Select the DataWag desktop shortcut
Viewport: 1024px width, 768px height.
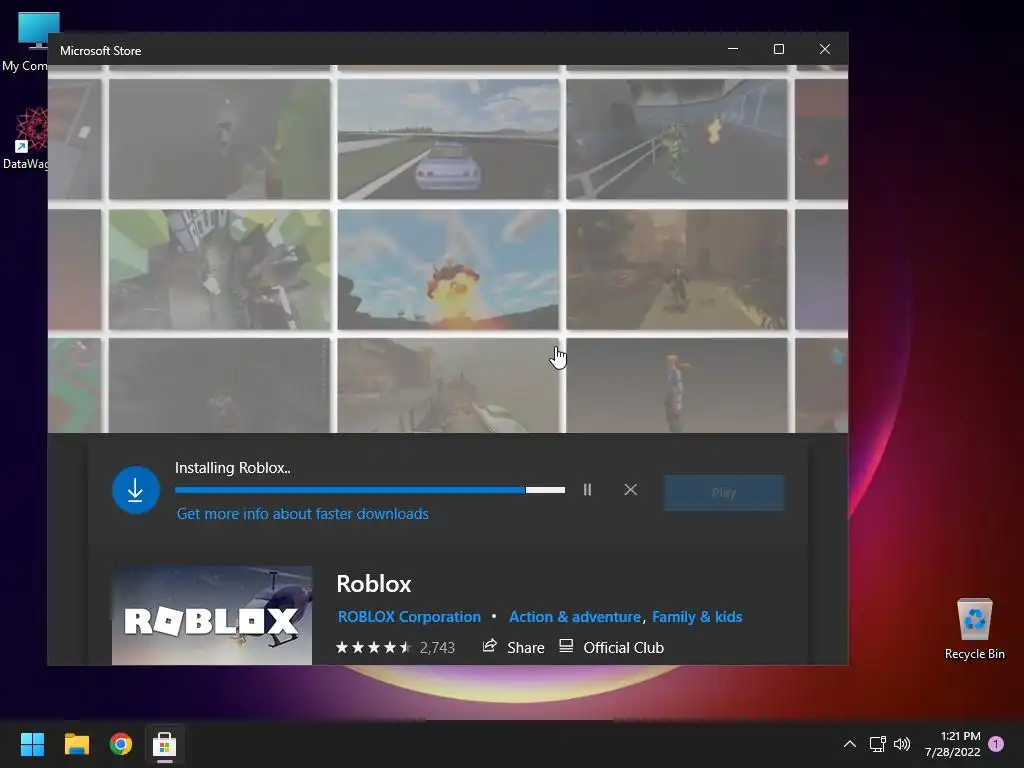[25, 139]
